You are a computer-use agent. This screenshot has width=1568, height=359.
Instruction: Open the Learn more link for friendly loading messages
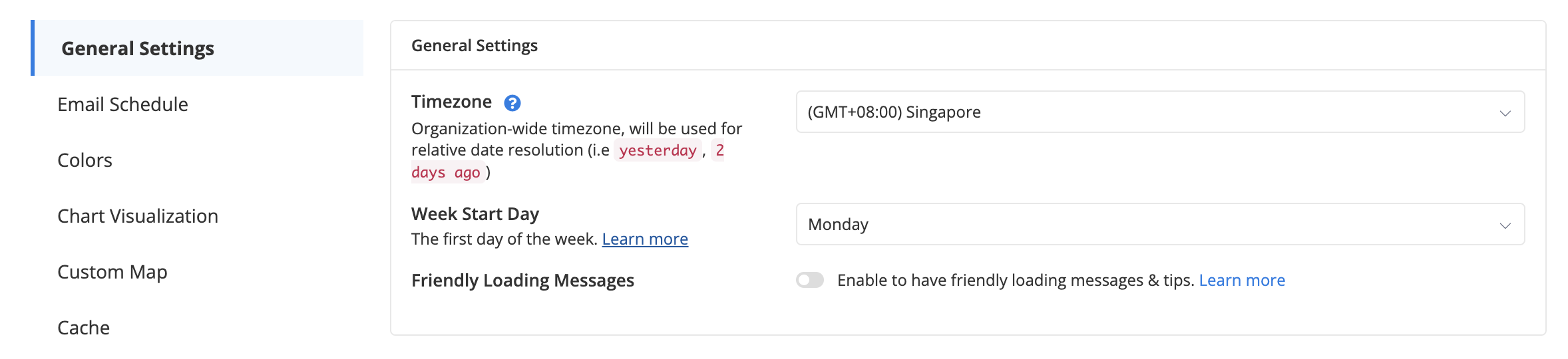point(1242,280)
